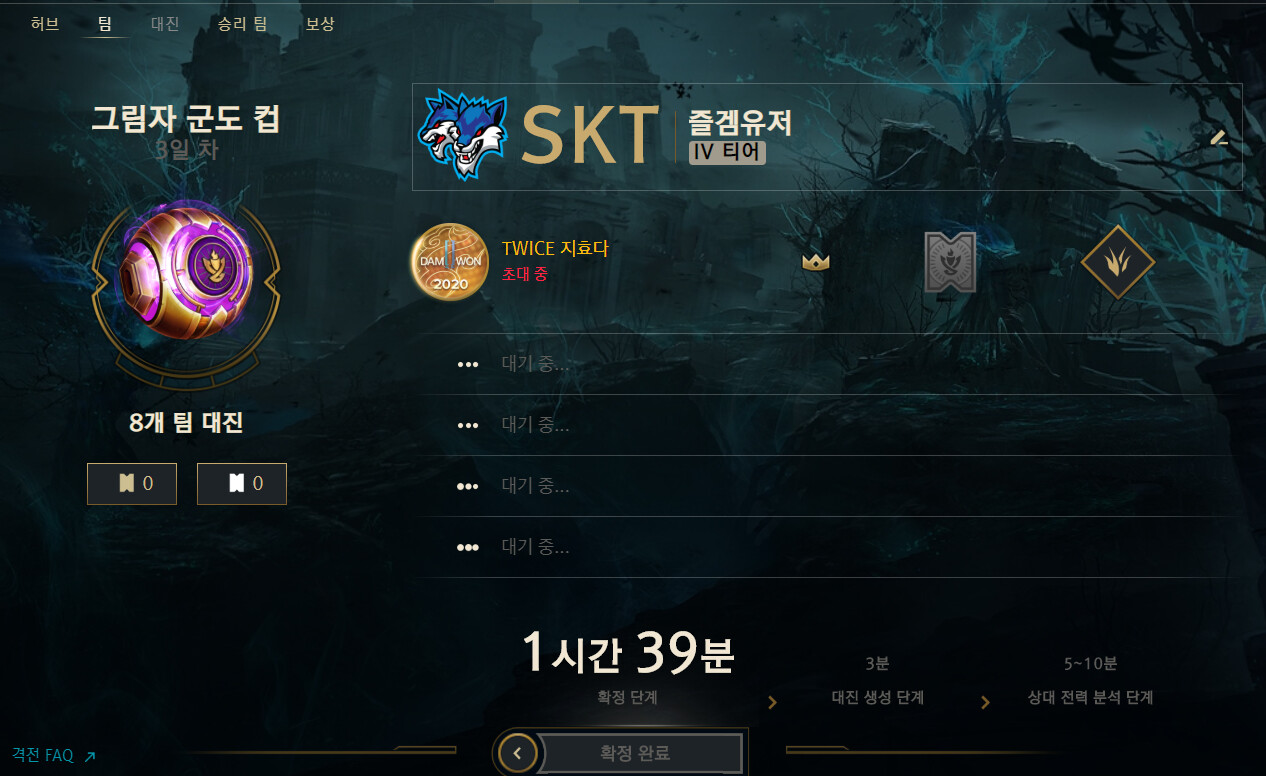Click the SKT team wolf logo

pos(463,134)
